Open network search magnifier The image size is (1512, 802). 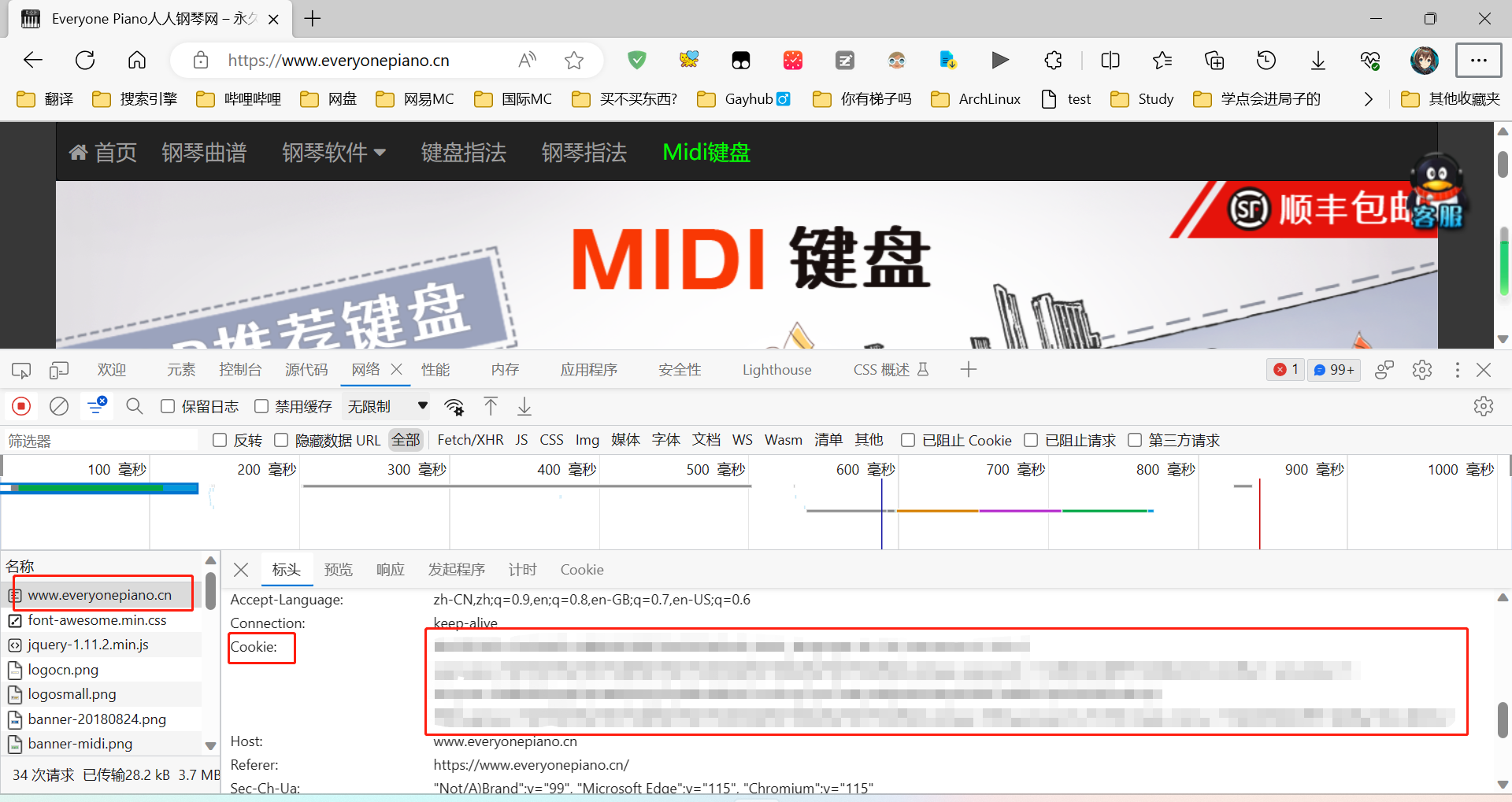click(x=135, y=406)
